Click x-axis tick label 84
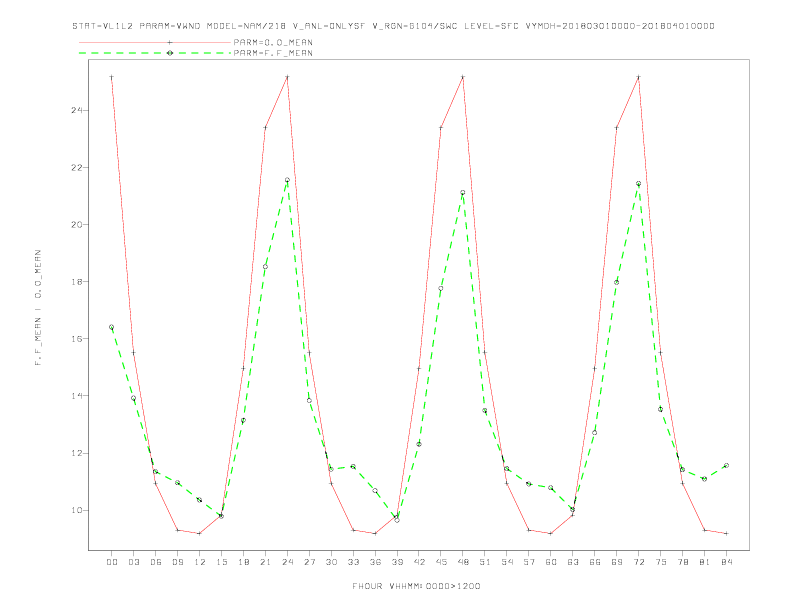 (726, 562)
